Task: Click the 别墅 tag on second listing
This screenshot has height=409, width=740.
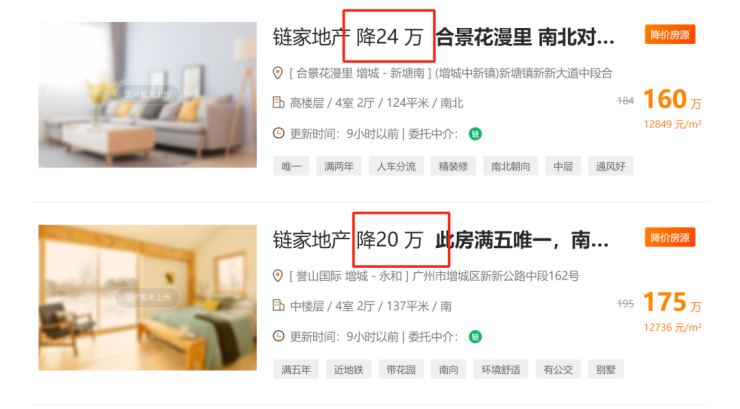Action: tap(605, 369)
